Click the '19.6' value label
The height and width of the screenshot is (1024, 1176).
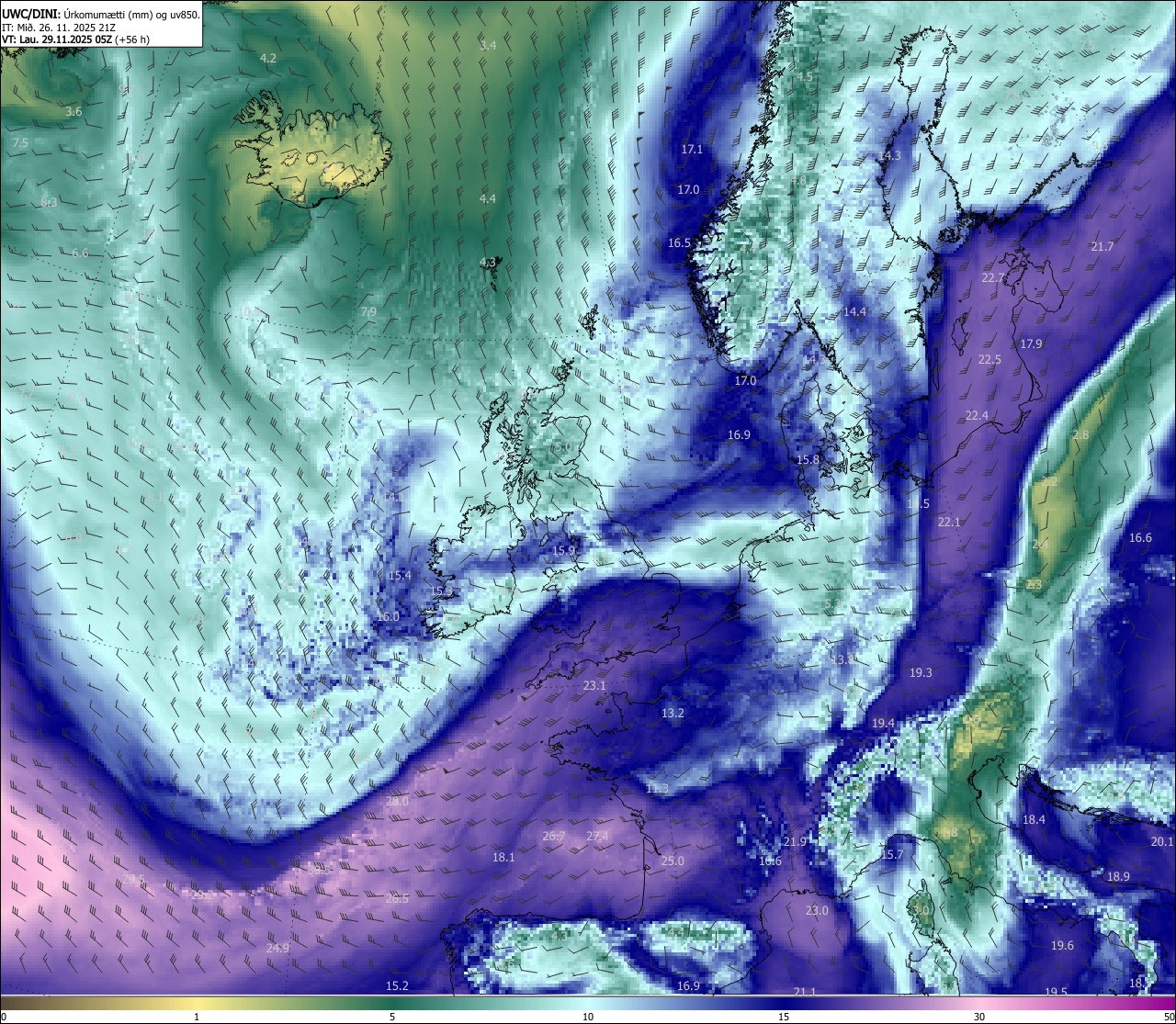click(1062, 945)
